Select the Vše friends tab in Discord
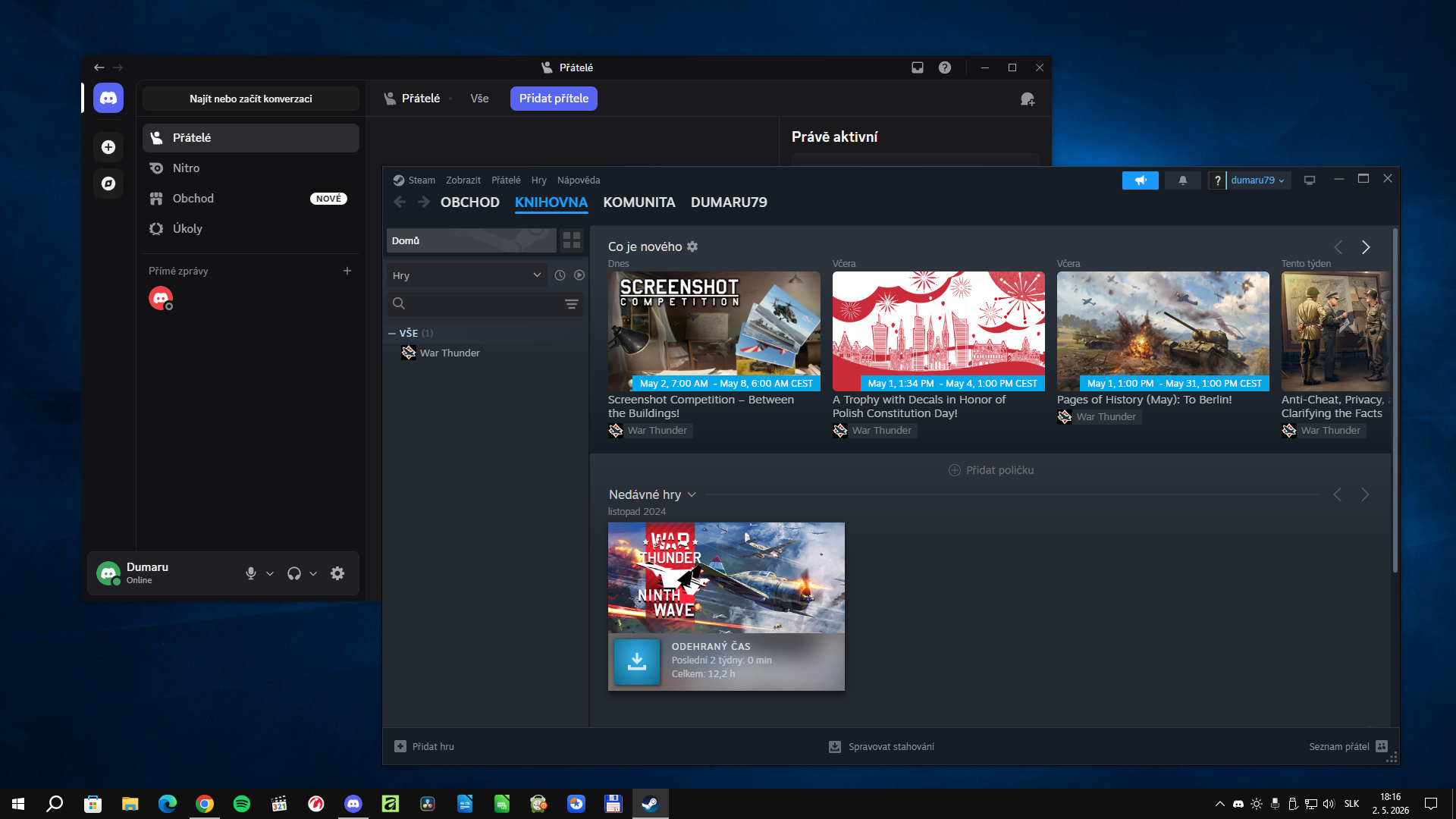The height and width of the screenshot is (819, 1456). pyautogui.click(x=479, y=99)
